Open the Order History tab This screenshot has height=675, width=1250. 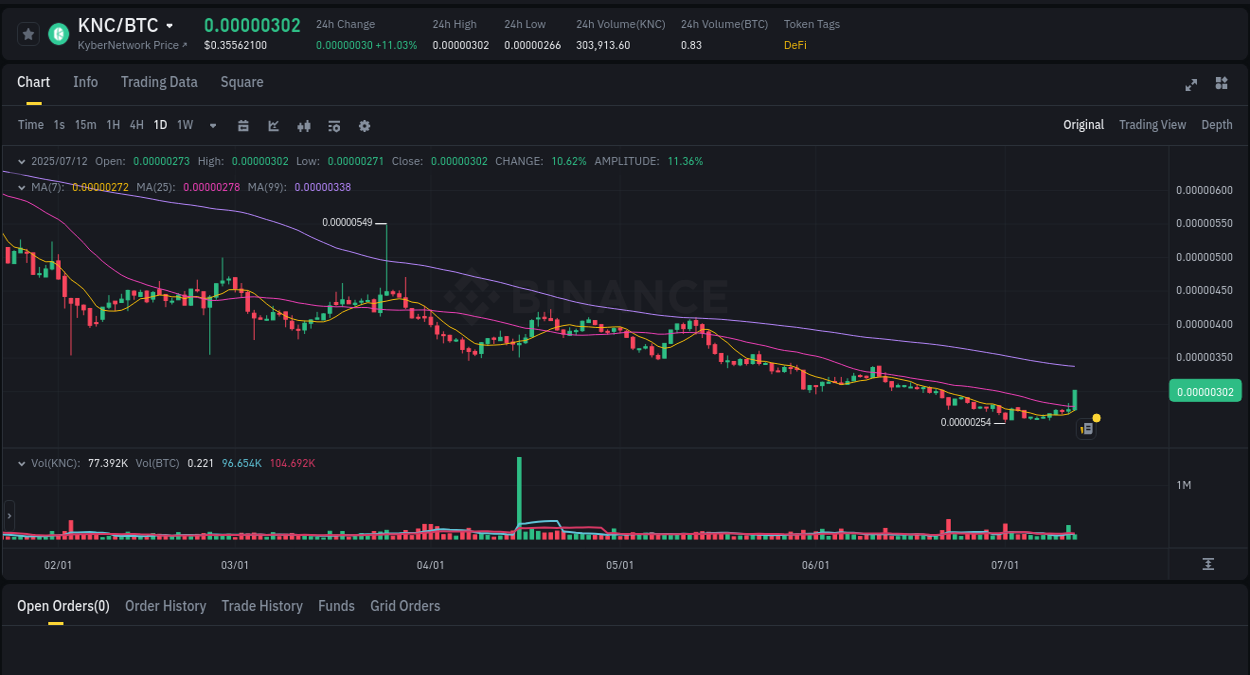point(165,606)
